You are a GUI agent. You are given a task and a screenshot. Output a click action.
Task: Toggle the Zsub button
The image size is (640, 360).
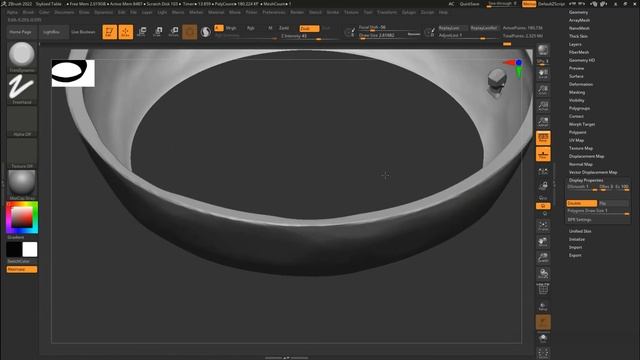coord(309,28)
